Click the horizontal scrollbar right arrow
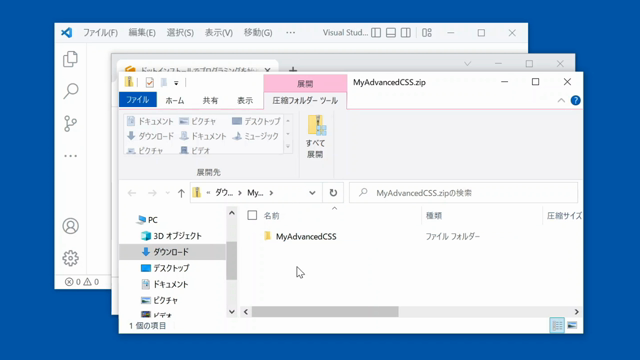 tap(577, 312)
